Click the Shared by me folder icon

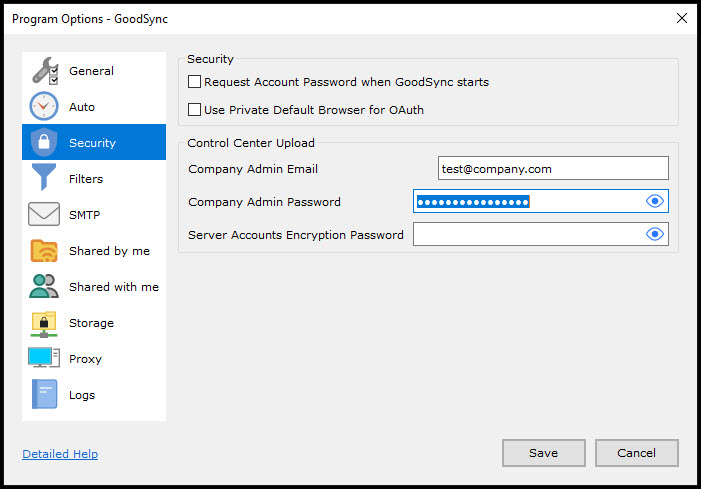(x=44, y=251)
